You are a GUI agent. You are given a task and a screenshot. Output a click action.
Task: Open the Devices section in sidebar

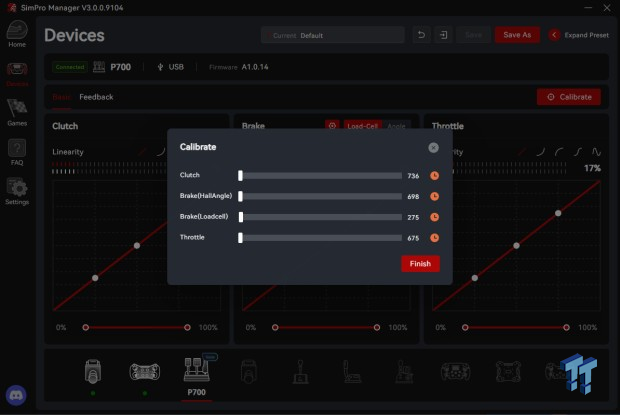tap(17, 74)
